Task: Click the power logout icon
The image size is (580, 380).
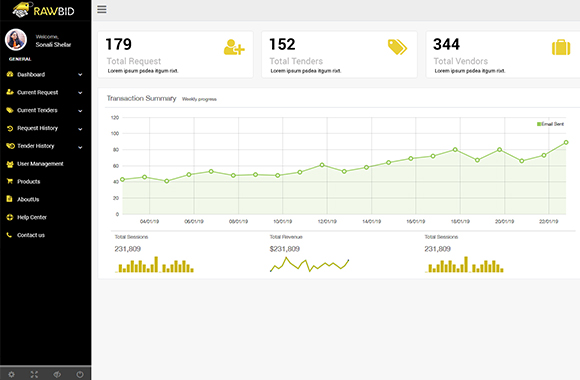Action: [80, 374]
